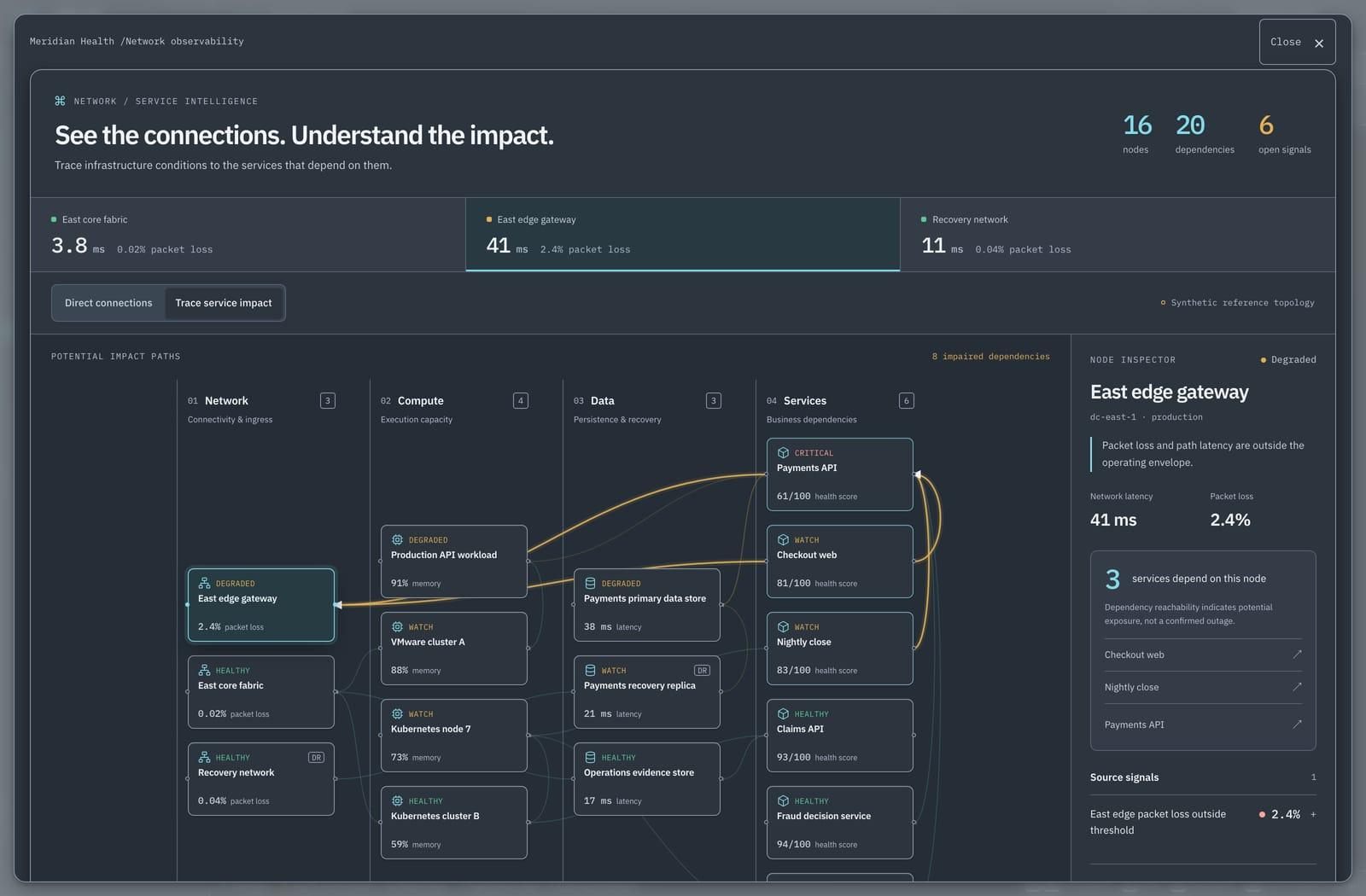Click the Services column count badge 6
This screenshot has height=896, width=1366.
[x=907, y=400]
